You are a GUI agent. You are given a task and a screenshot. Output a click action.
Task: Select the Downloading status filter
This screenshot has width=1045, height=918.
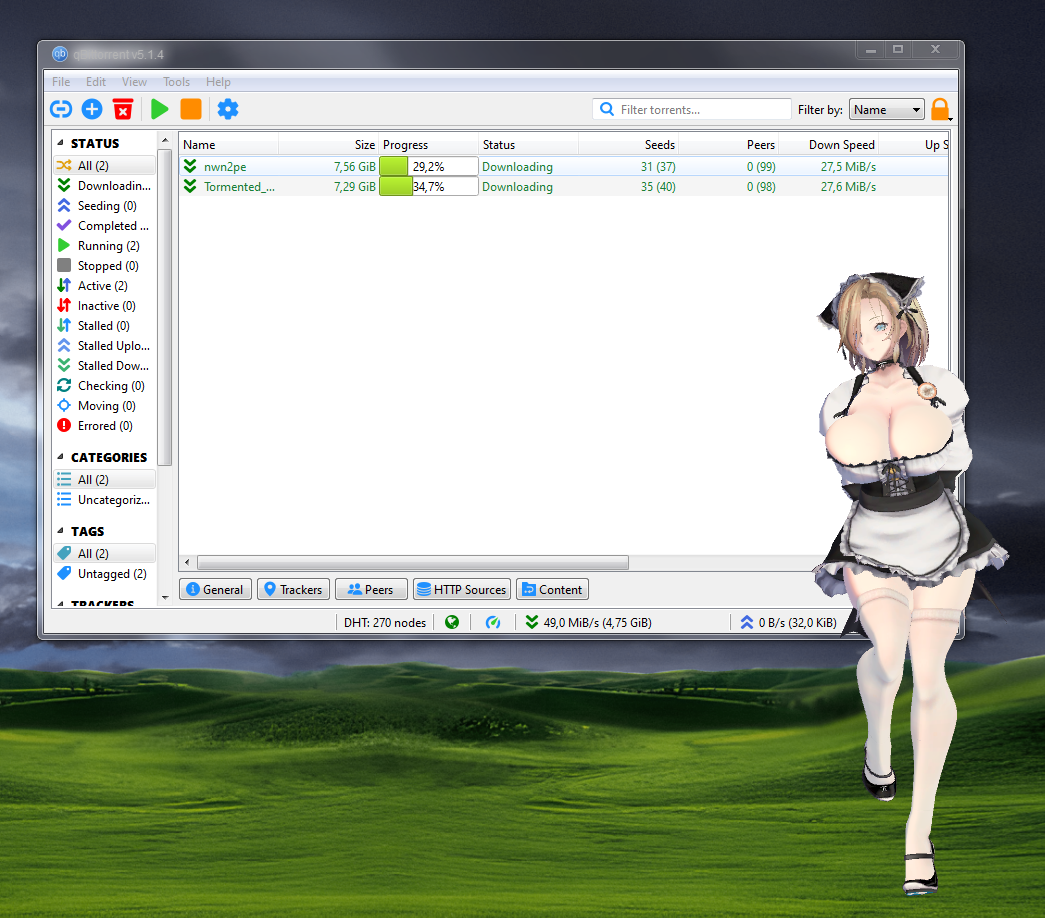(105, 185)
